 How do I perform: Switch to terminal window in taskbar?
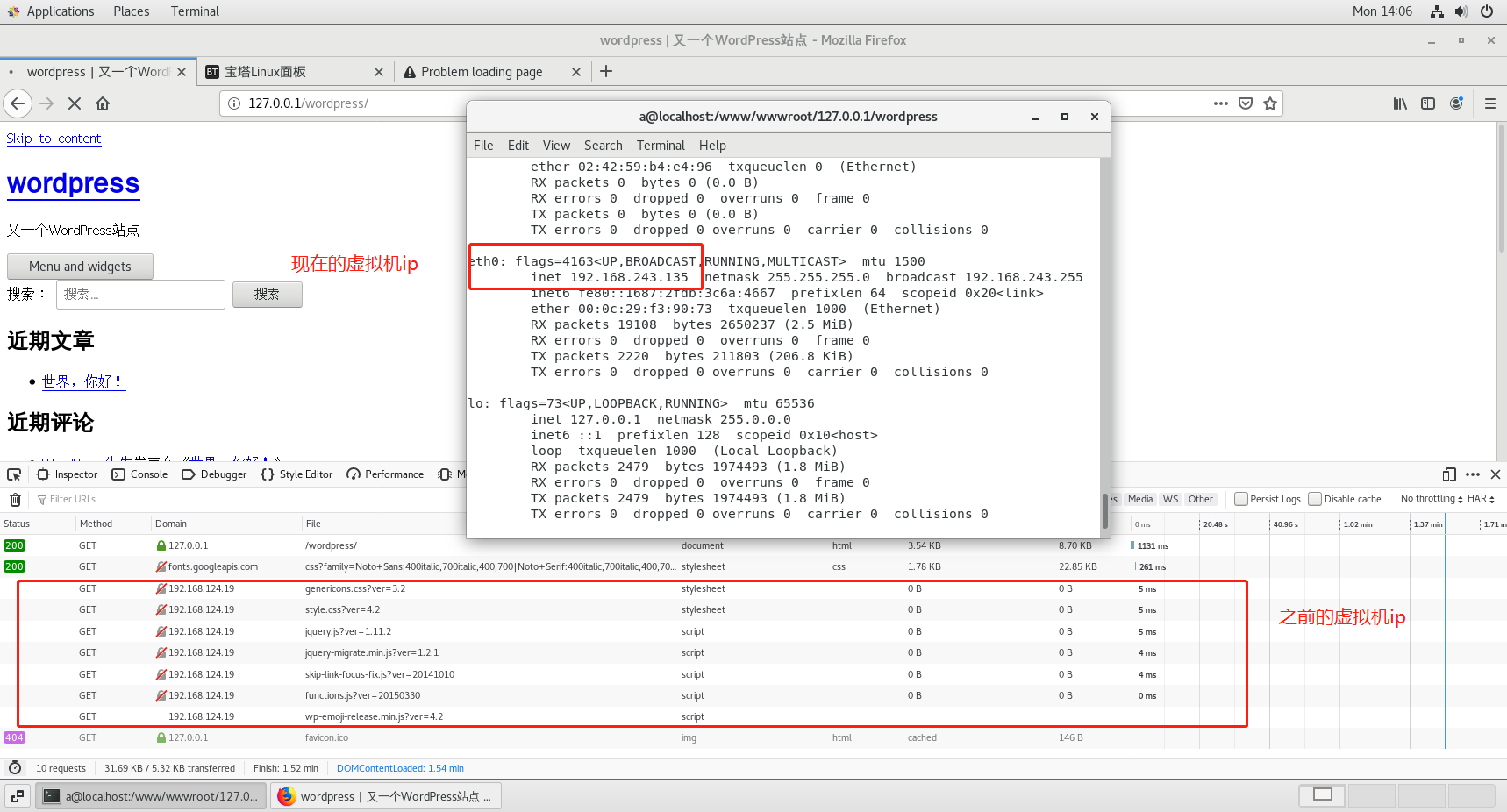[151, 796]
